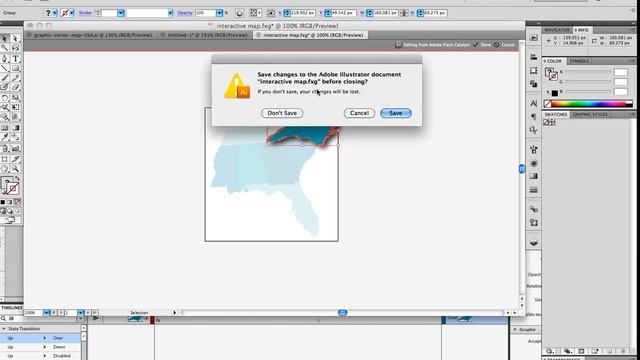Open the Gradient panel icon in dock

pos(533,176)
